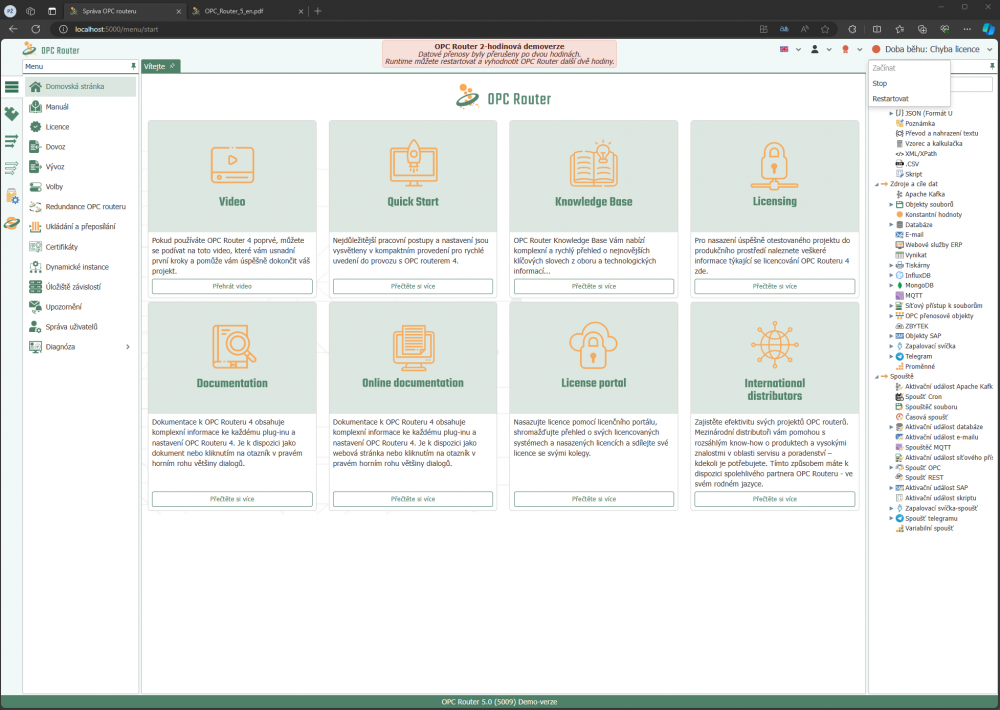Click the Redundance OPC routeru icon
The image size is (1000, 710).
[x=36, y=207]
